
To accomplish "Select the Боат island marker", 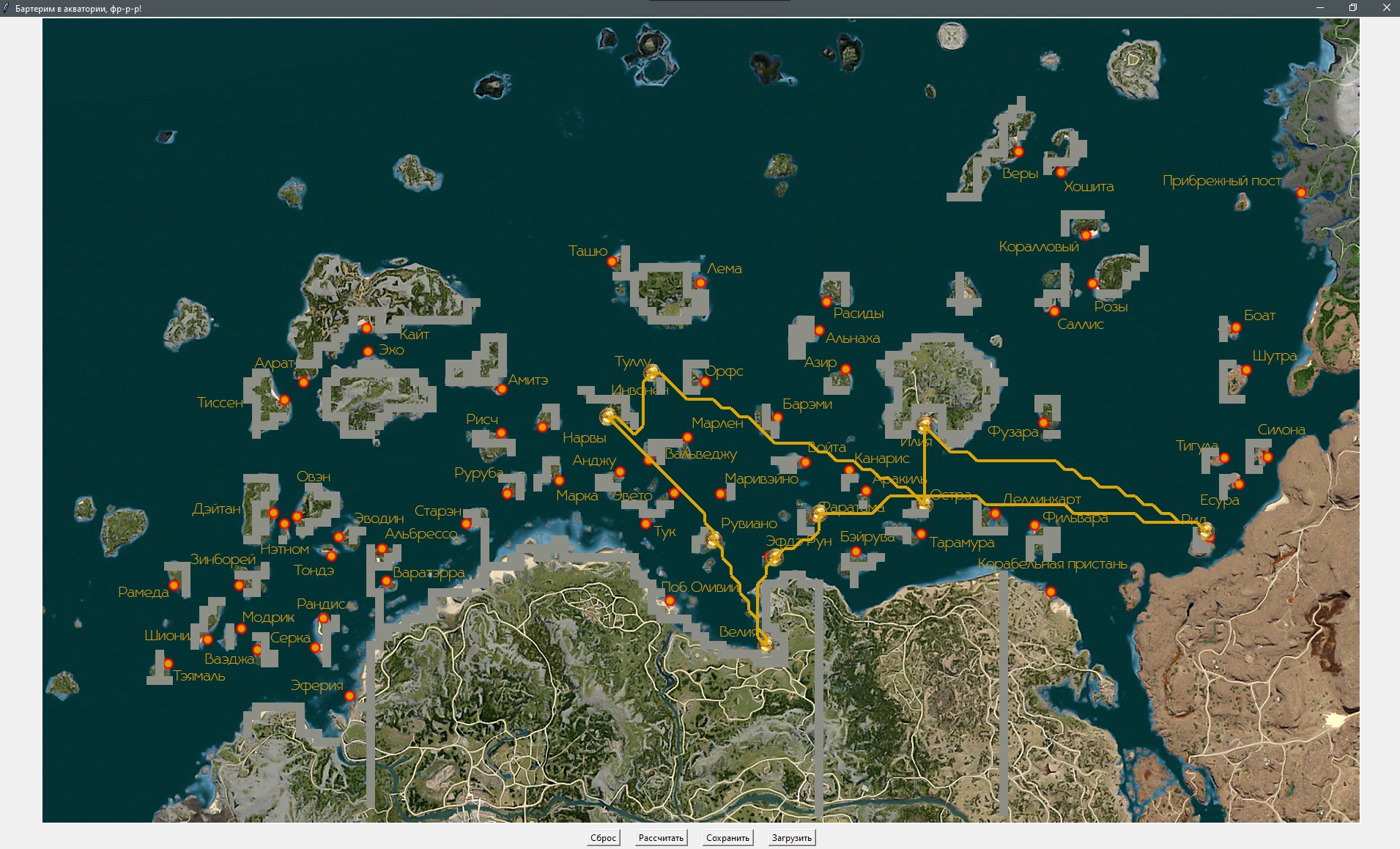I will point(1236,327).
